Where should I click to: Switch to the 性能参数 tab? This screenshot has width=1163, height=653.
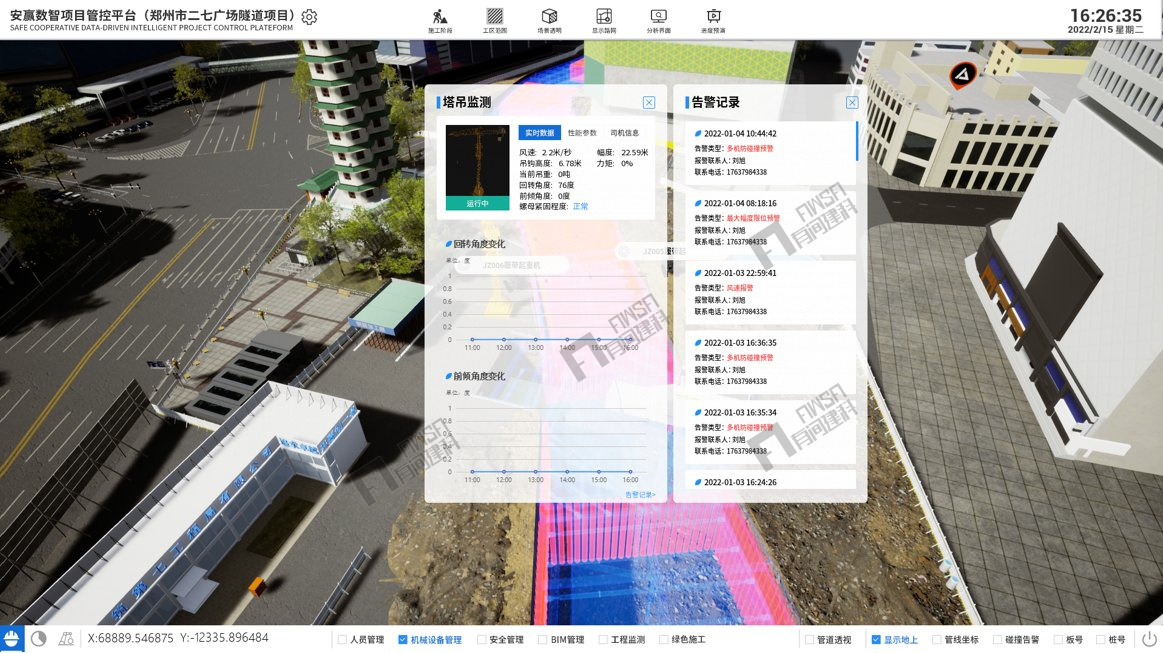[582, 133]
